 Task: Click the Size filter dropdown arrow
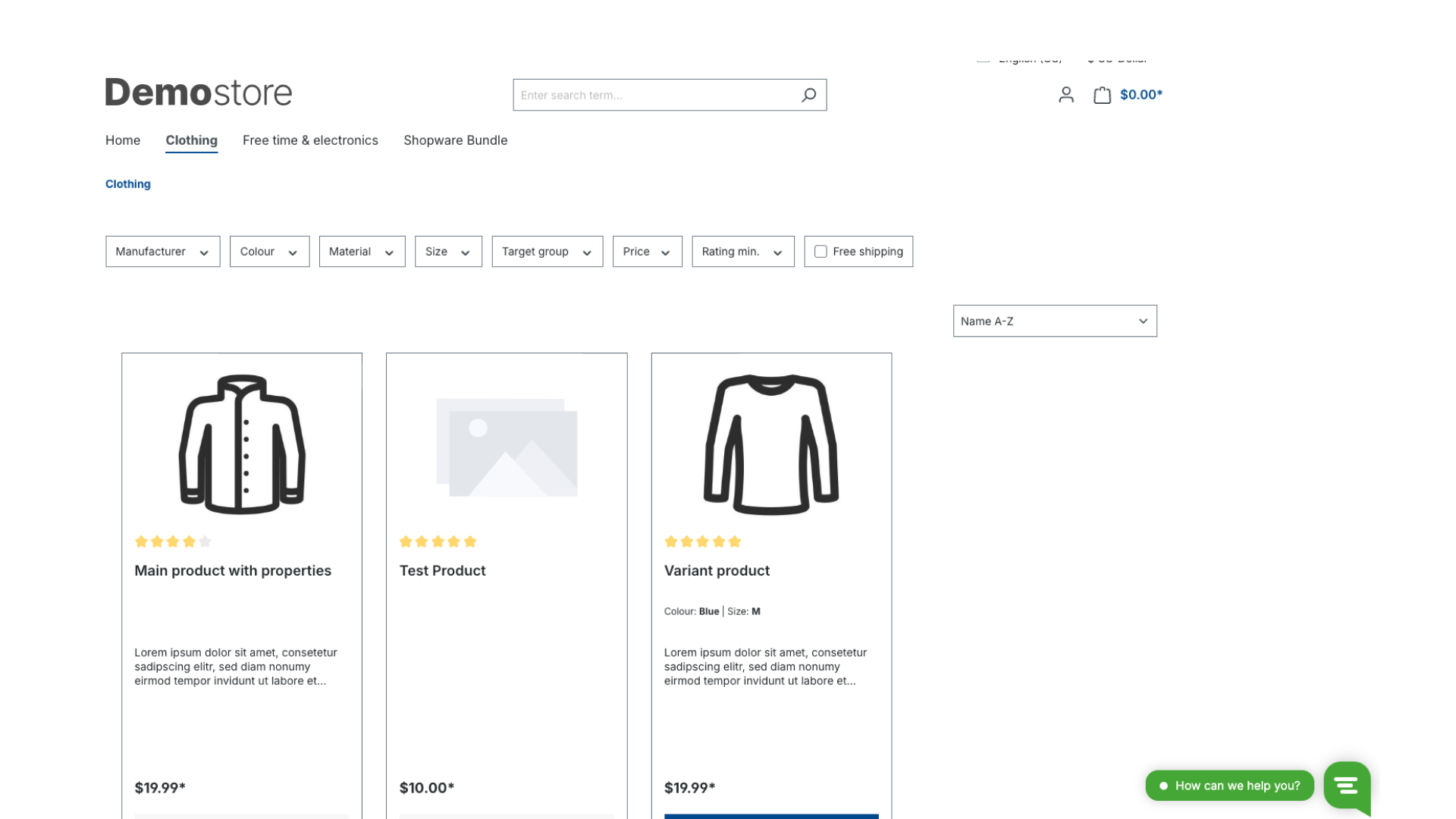pyautogui.click(x=465, y=252)
